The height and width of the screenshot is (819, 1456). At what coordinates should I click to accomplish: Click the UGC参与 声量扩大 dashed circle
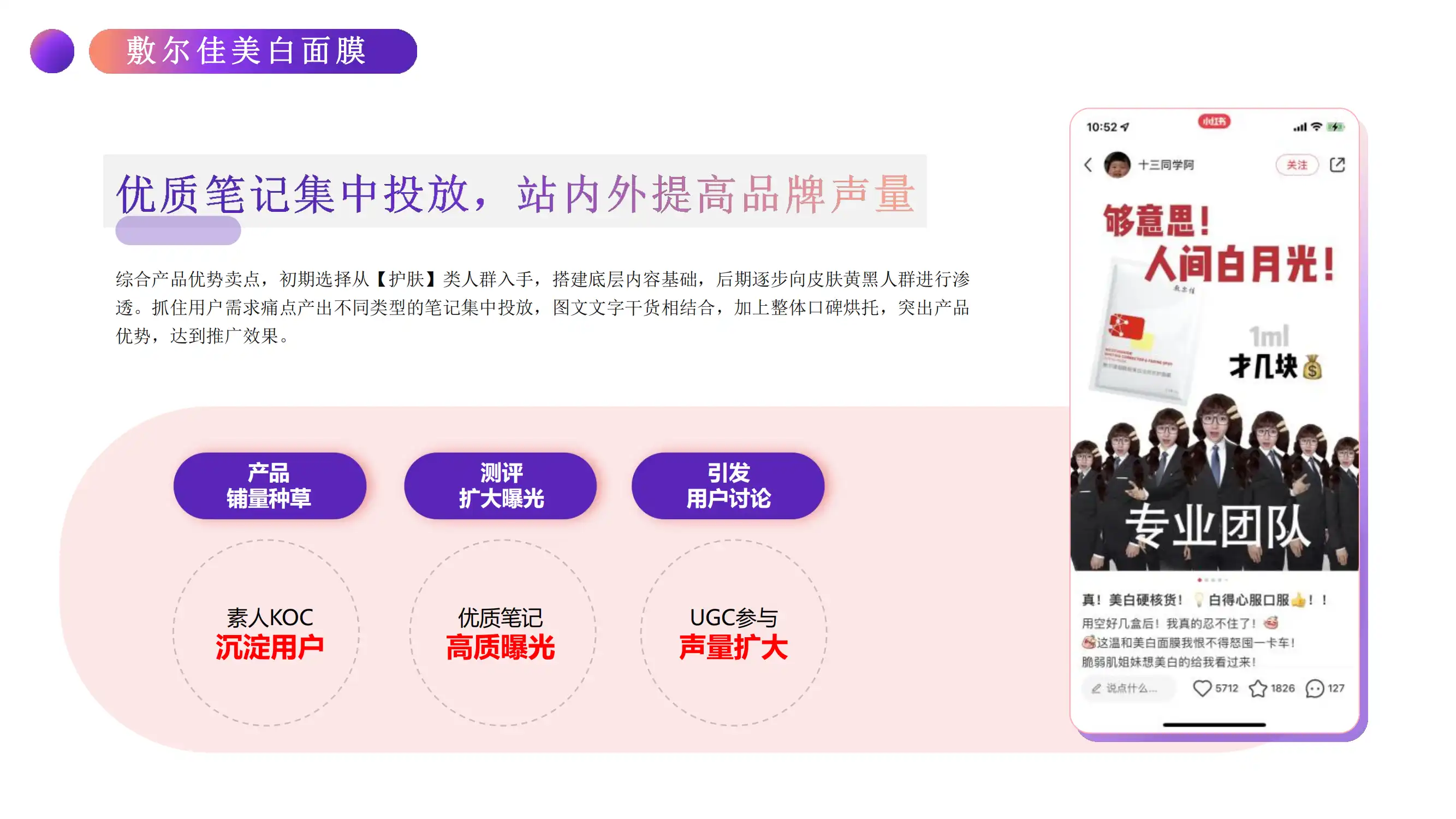733,632
